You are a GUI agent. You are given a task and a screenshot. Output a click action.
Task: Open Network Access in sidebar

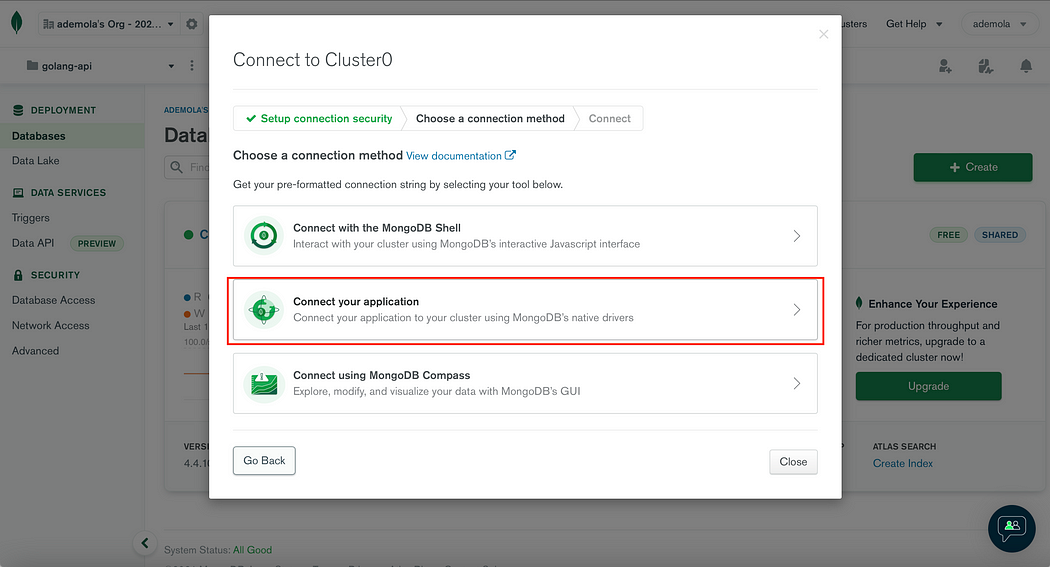[50, 325]
